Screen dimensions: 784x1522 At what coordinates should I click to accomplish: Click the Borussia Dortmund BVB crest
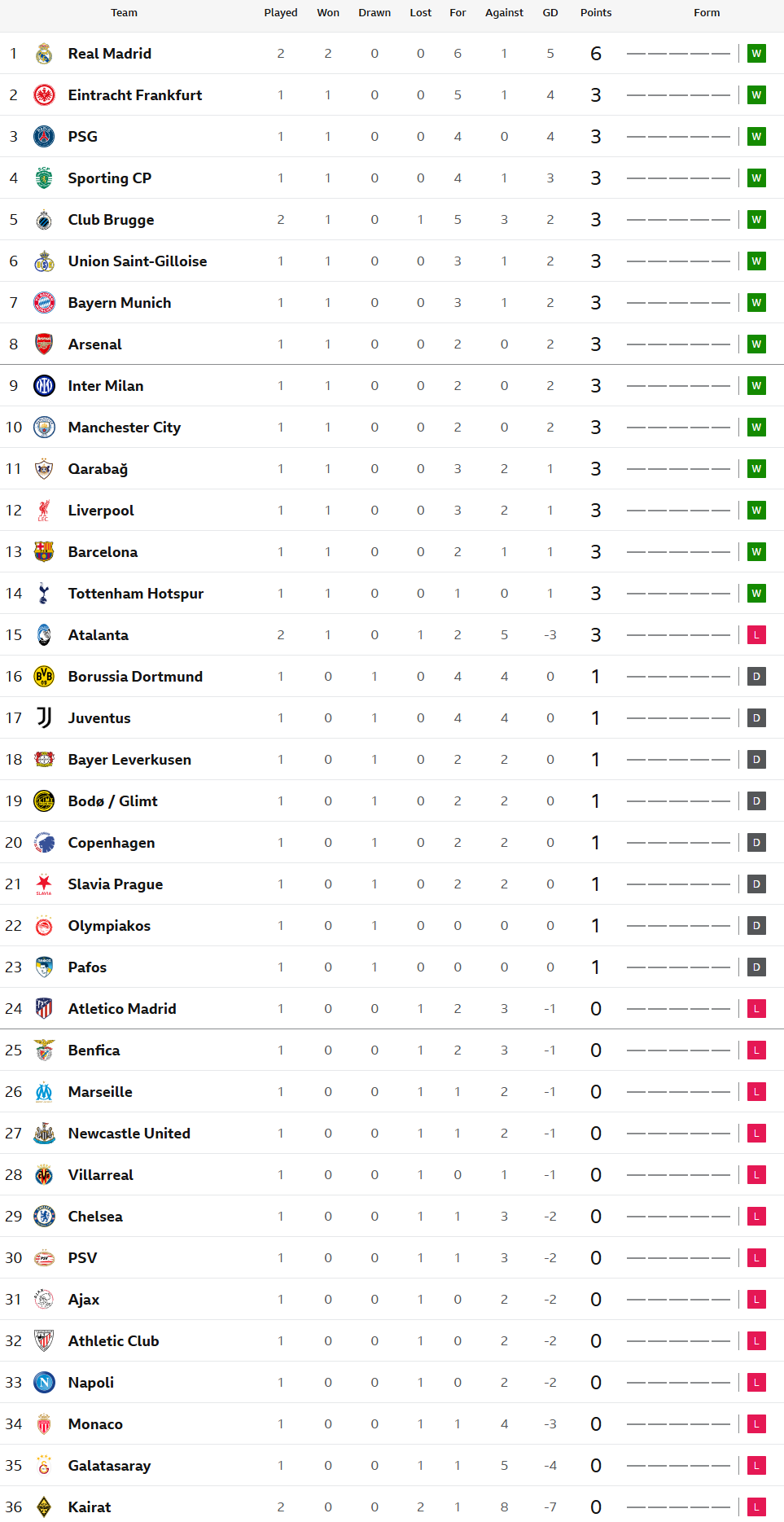(44, 677)
